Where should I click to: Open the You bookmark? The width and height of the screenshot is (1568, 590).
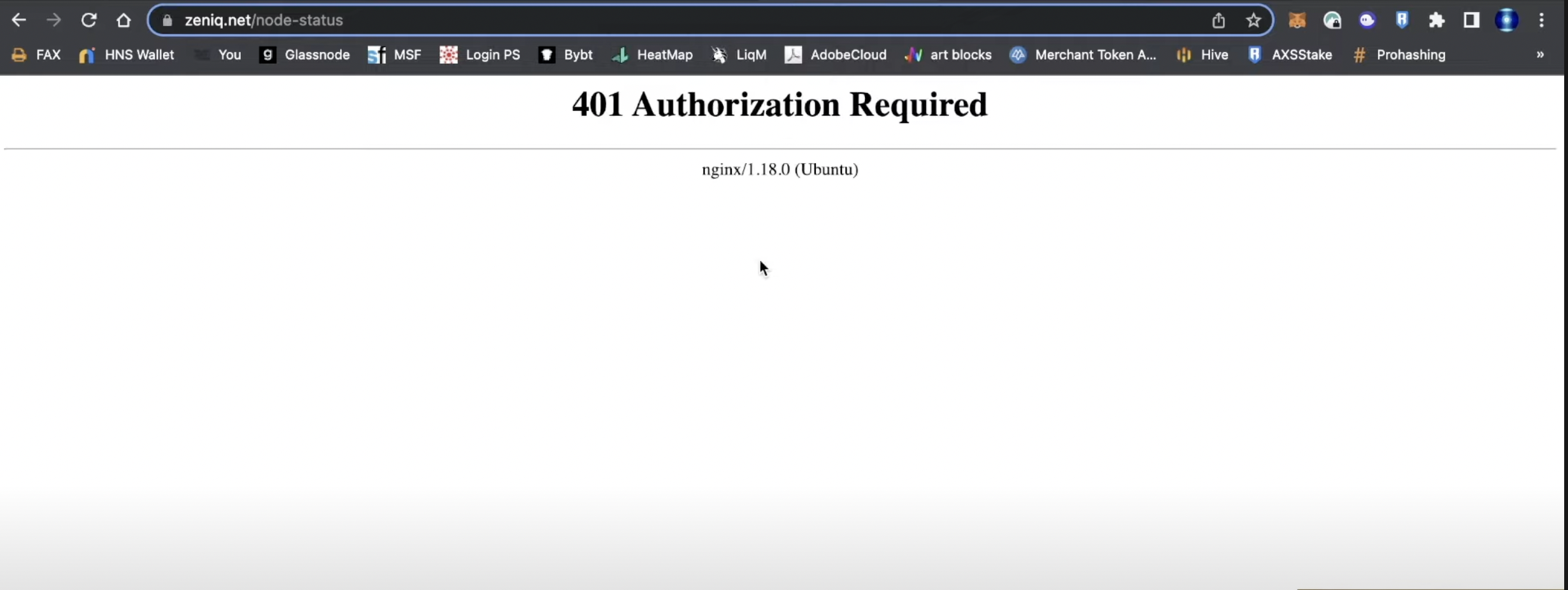pyautogui.click(x=218, y=55)
